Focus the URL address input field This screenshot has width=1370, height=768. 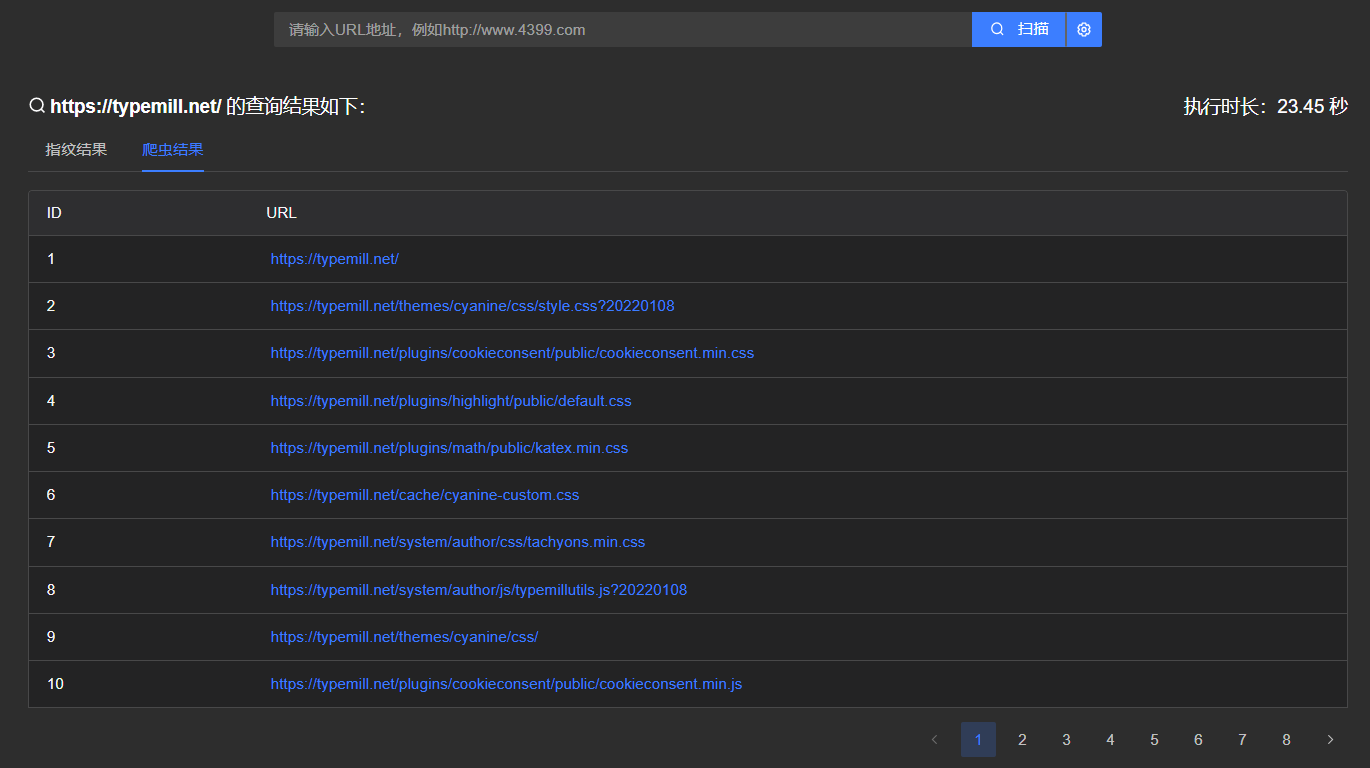click(x=623, y=29)
